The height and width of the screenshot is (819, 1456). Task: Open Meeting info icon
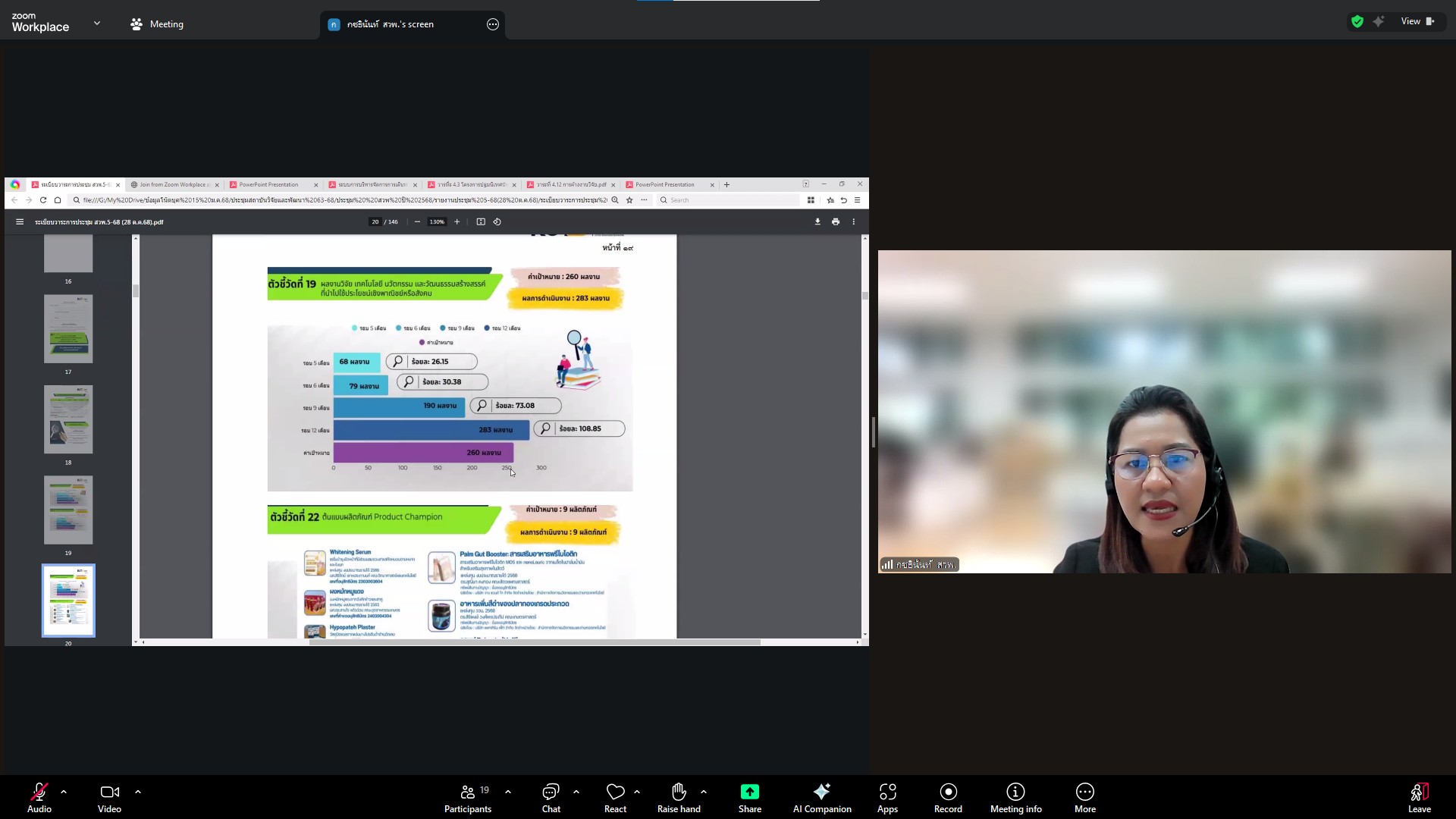1015,792
